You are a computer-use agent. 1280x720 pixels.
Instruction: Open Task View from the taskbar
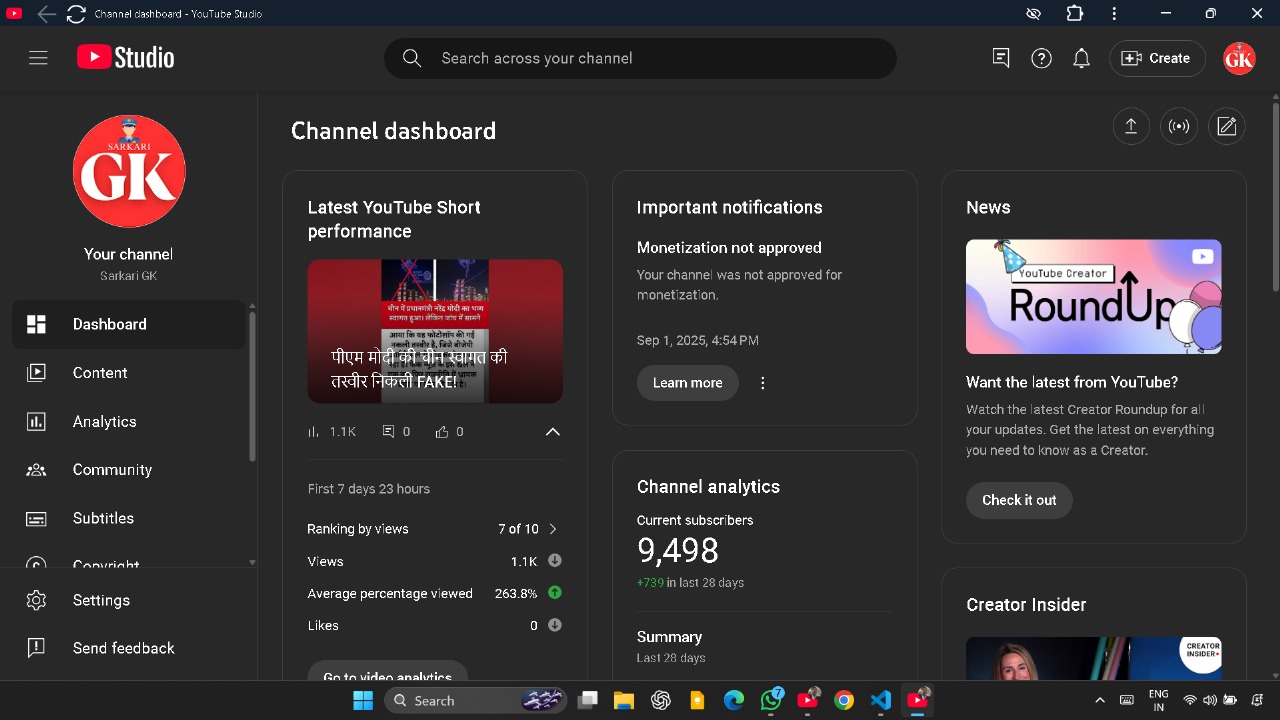click(588, 700)
